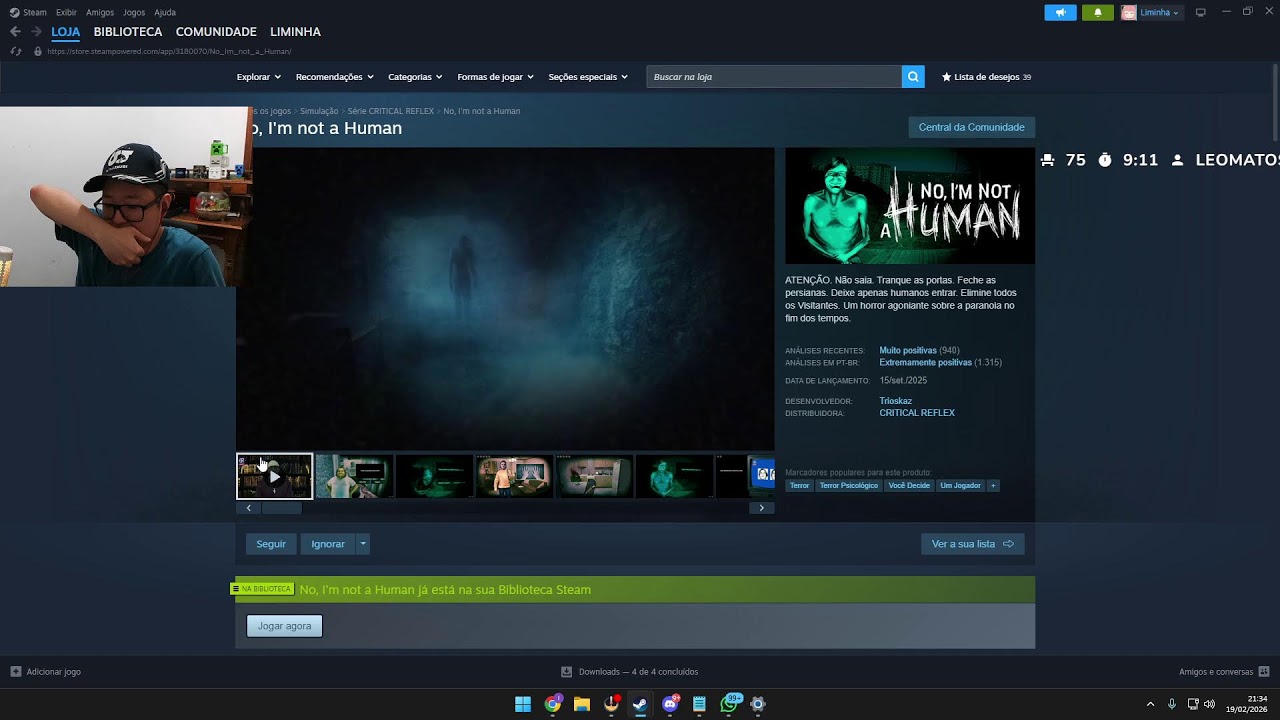
Task: Click the magnifier search button
Action: pos(913,77)
